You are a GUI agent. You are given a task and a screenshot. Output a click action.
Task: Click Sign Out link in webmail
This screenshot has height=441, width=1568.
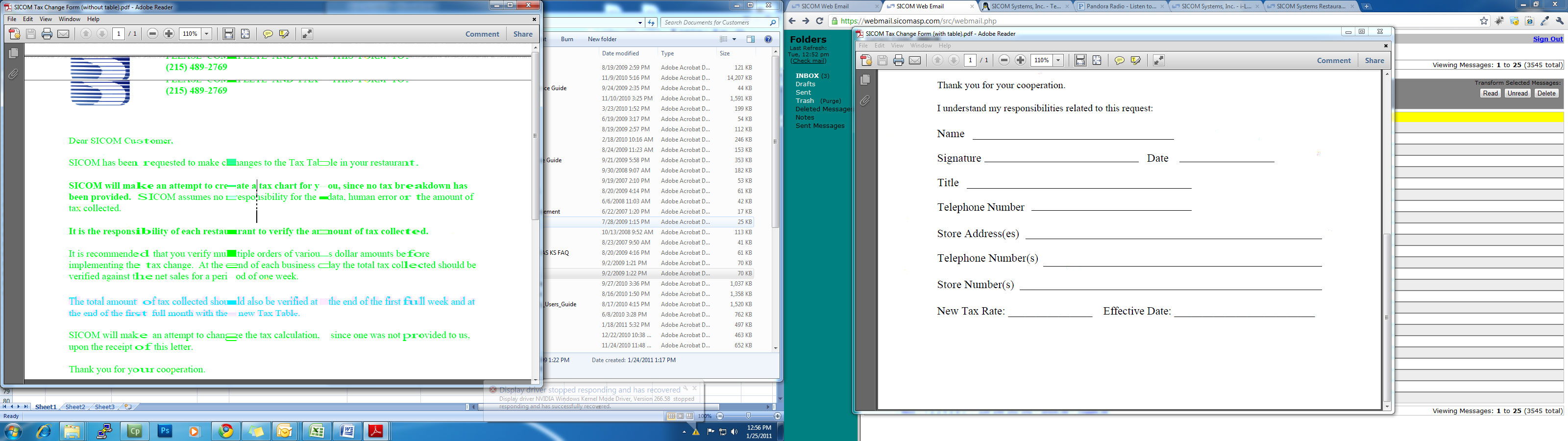[1547, 39]
